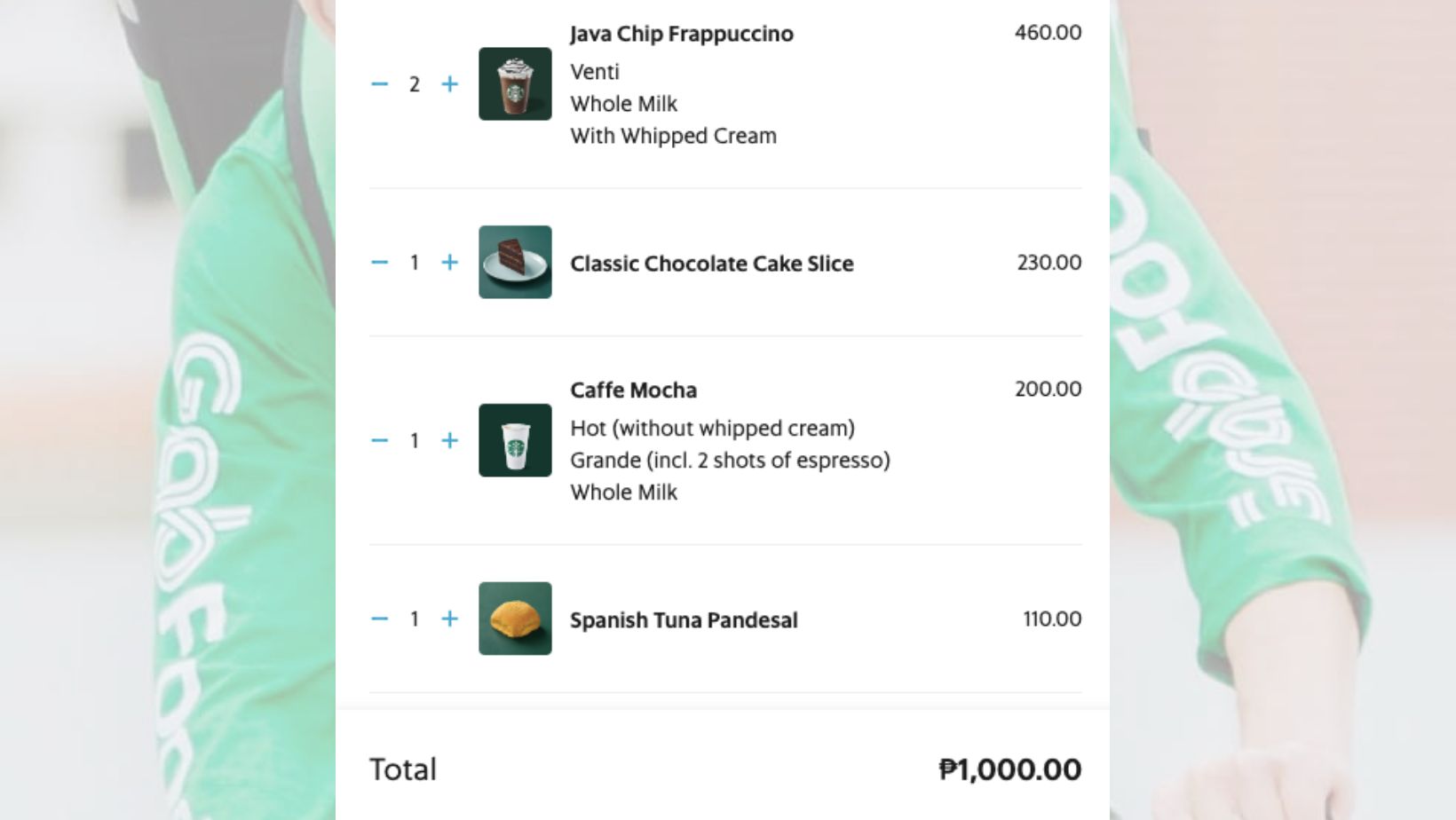Open the Caffe Mocha cup thumbnail
The height and width of the screenshot is (820, 1456).
[515, 440]
